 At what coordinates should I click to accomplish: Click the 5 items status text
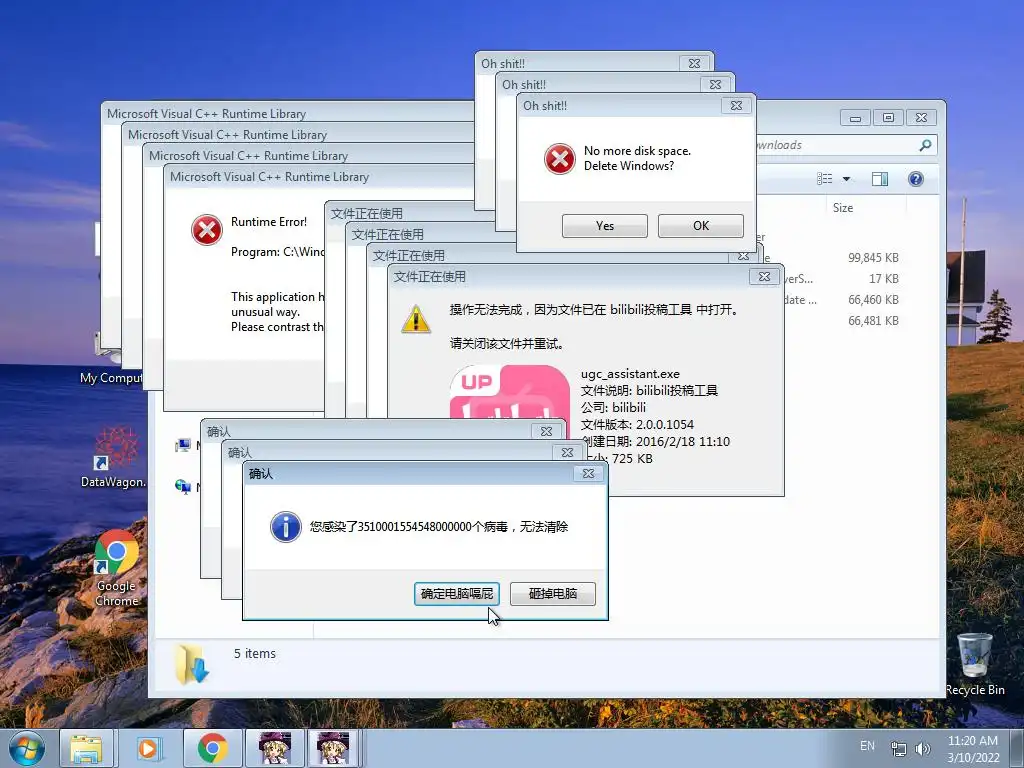[x=255, y=654]
